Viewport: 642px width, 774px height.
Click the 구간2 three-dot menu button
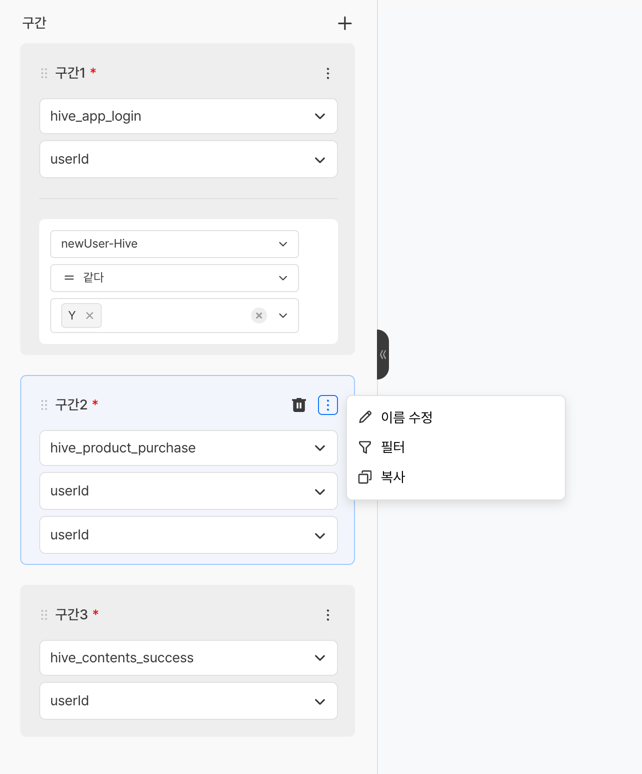[328, 405]
